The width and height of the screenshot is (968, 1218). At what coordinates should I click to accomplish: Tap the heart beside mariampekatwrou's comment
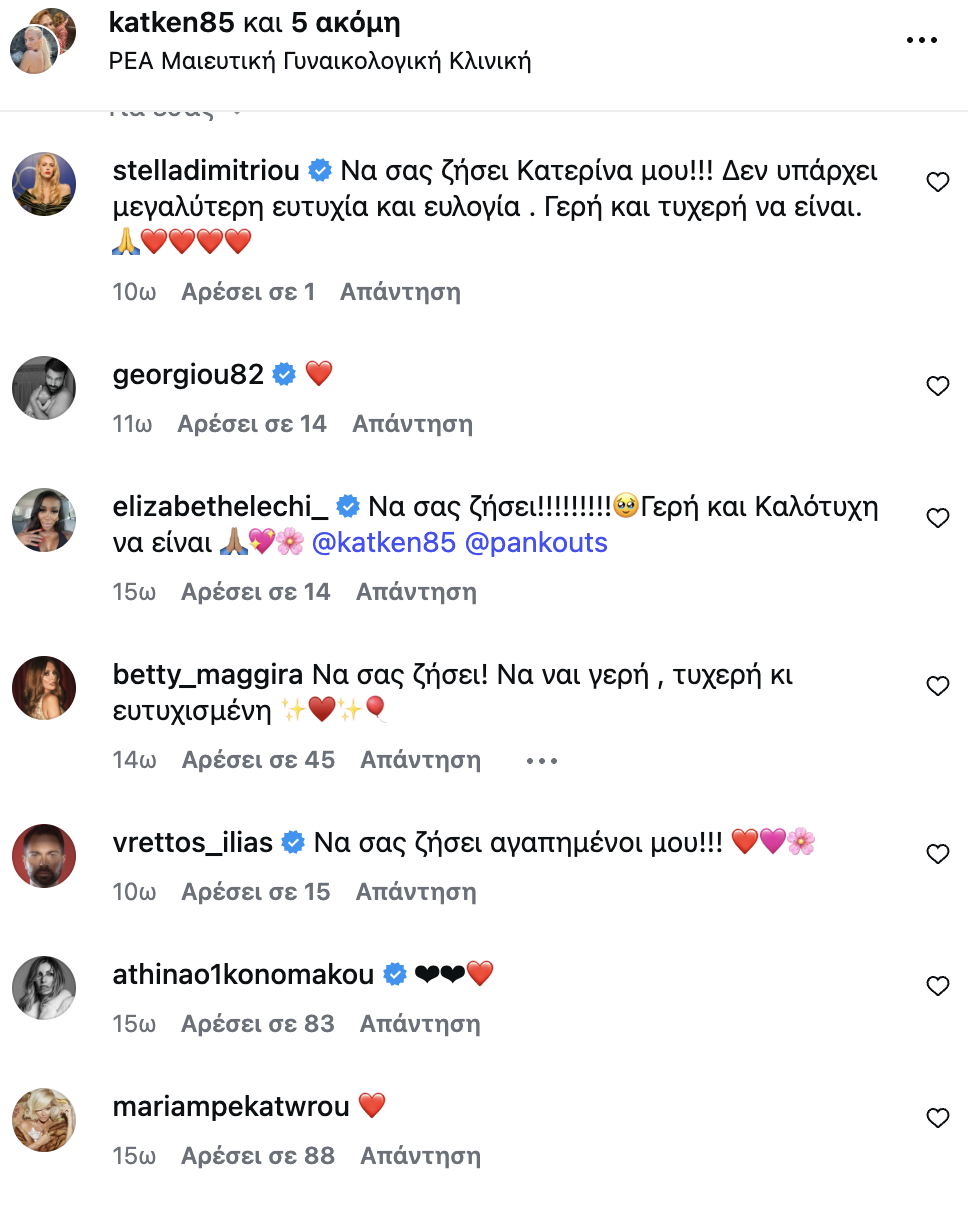pyautogui.click(x=937, y=1118)
